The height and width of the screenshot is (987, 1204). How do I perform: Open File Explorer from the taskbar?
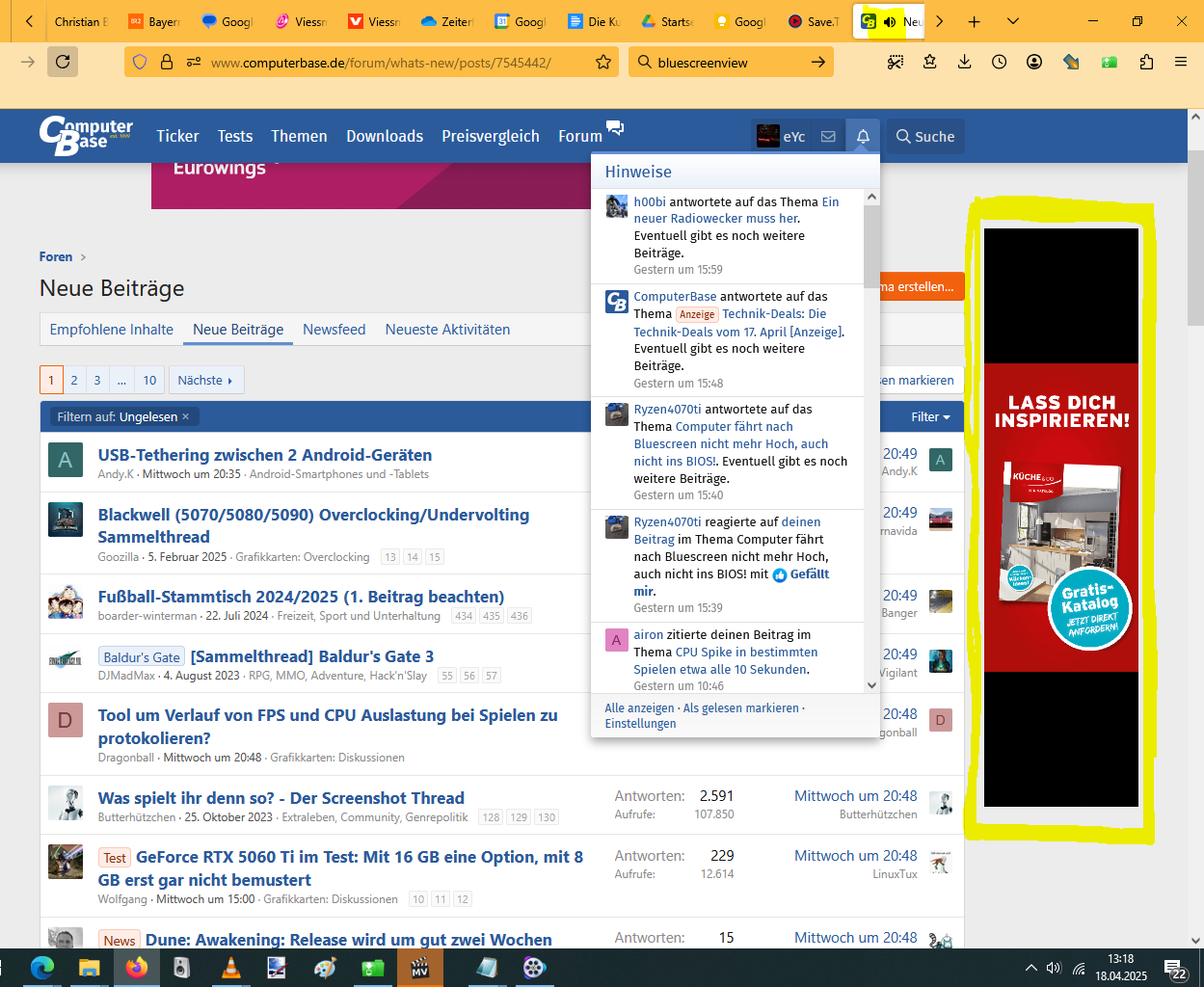[89, 968]
